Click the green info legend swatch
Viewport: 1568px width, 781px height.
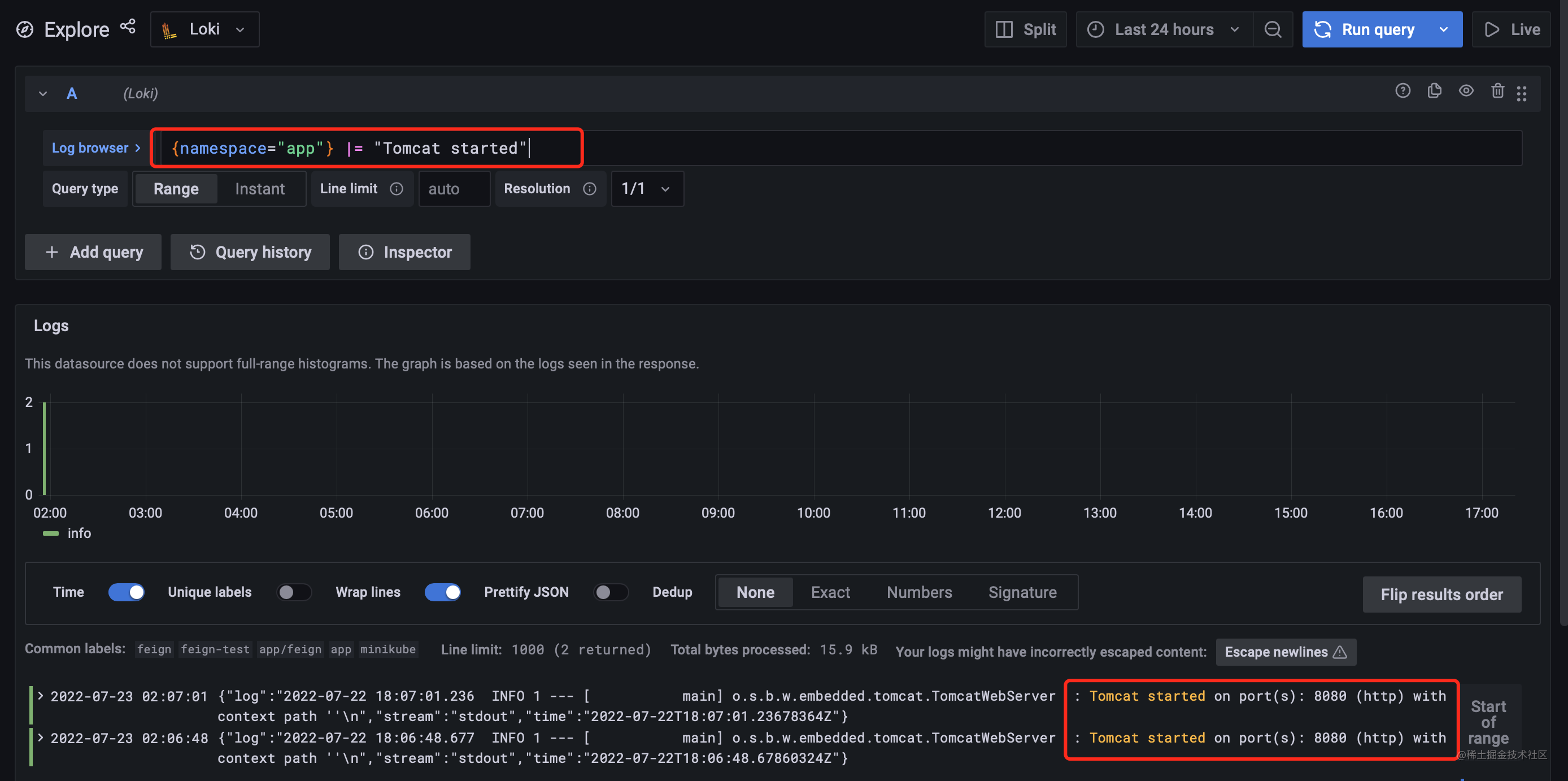pyautogui.click(x=49, y=533)
